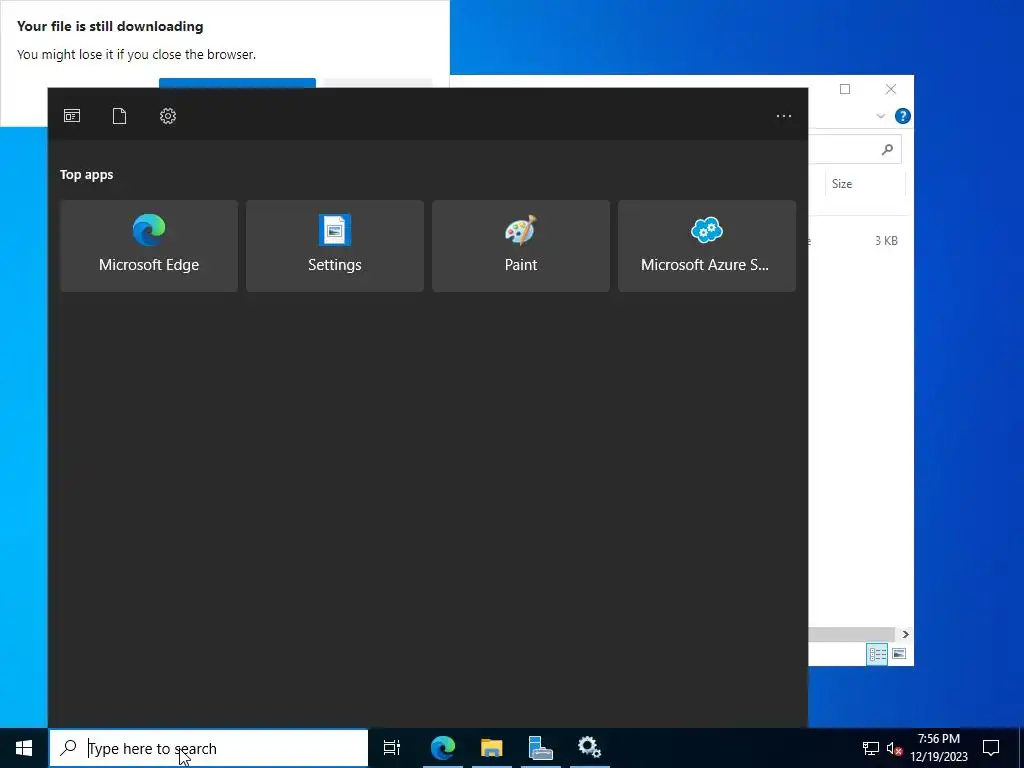This screenshot has height=768, width=1024.
Task: Open Microsoft Azure tile in Top apps
Action: (707, 246)
